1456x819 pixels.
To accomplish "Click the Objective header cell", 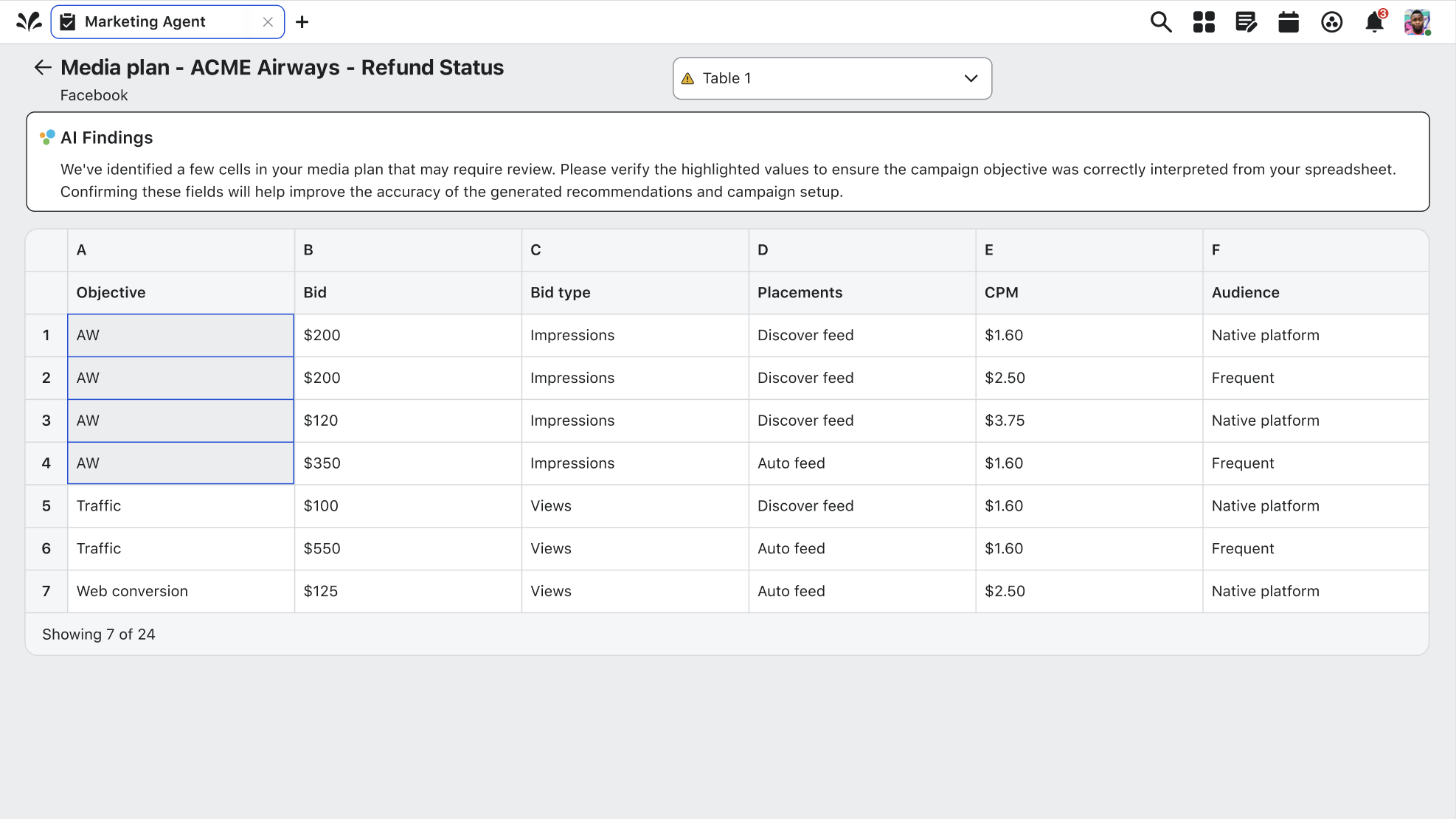I will (181, 293).
